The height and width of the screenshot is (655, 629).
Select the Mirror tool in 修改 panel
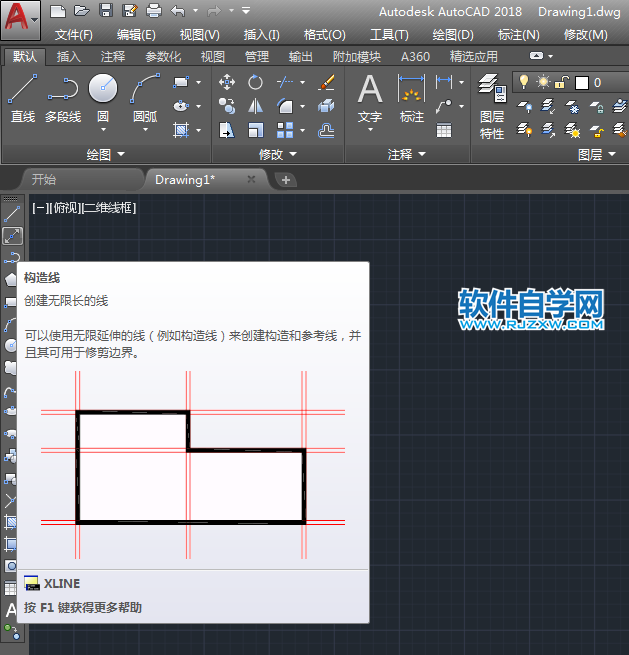click(x=255, y=106)
